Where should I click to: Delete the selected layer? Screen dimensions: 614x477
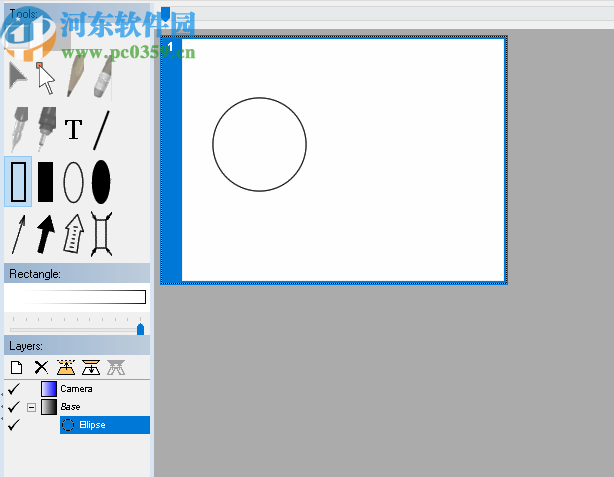(41, 368)
